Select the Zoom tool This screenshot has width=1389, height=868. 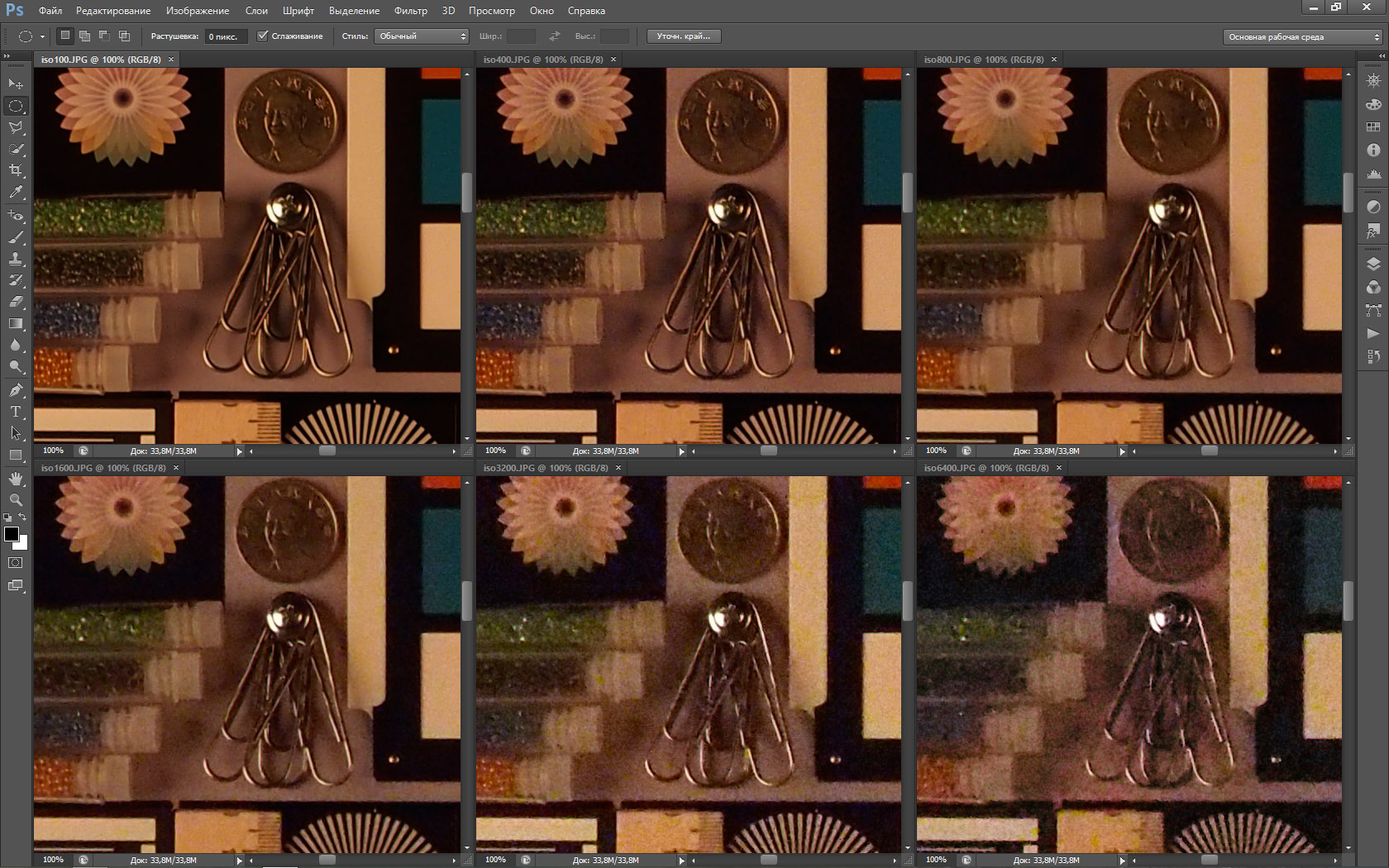16,499
